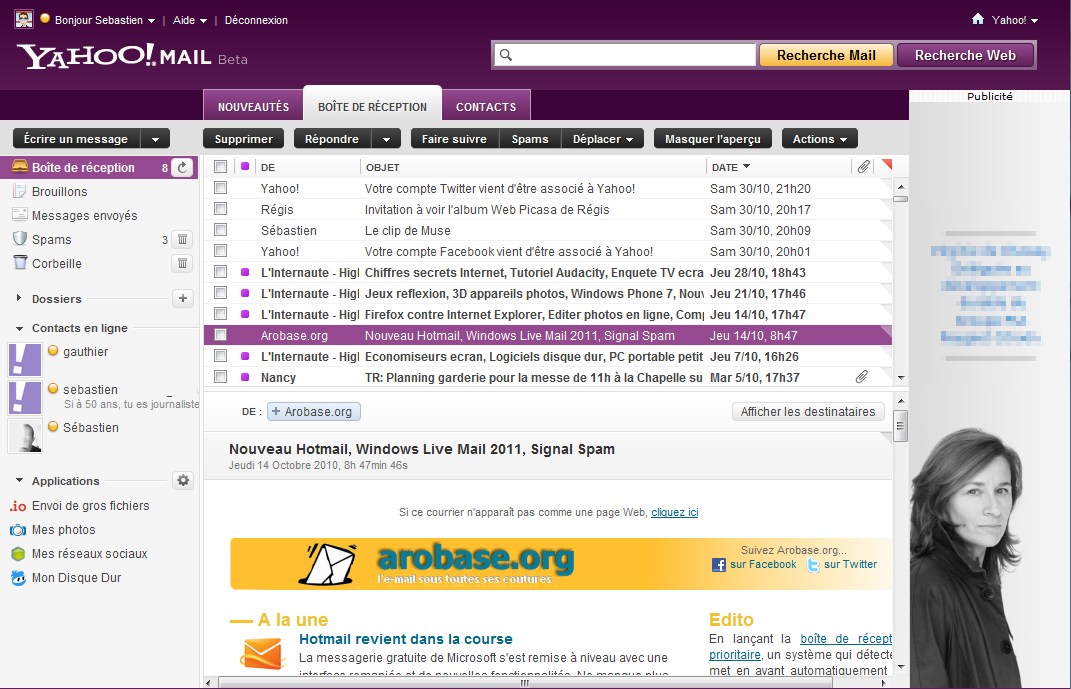Click the Spams shield icon
The width and height of the screenshot is (1071, 689).
click(20, 238)
